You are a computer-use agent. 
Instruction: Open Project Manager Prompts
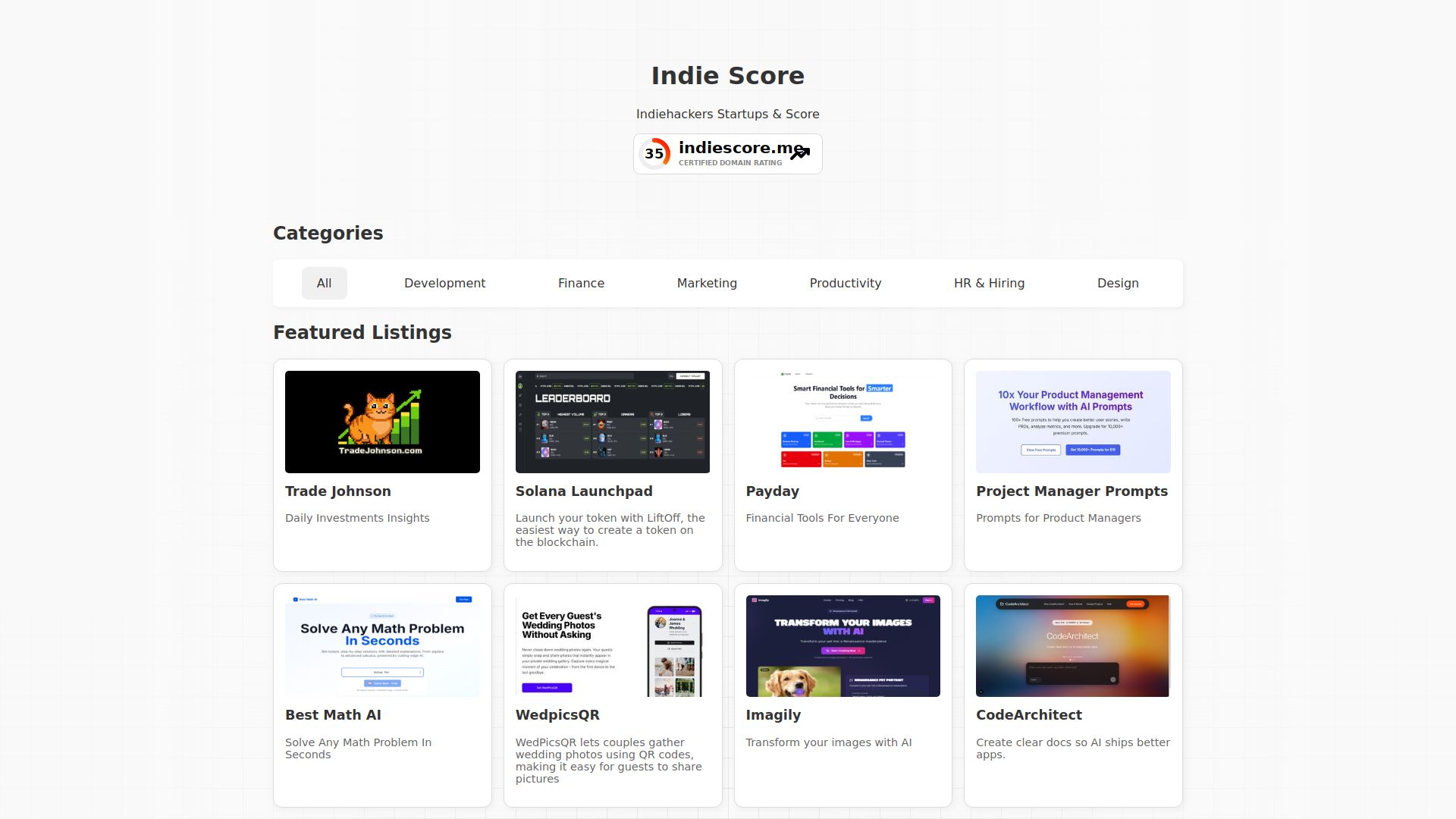[1072, 491]
